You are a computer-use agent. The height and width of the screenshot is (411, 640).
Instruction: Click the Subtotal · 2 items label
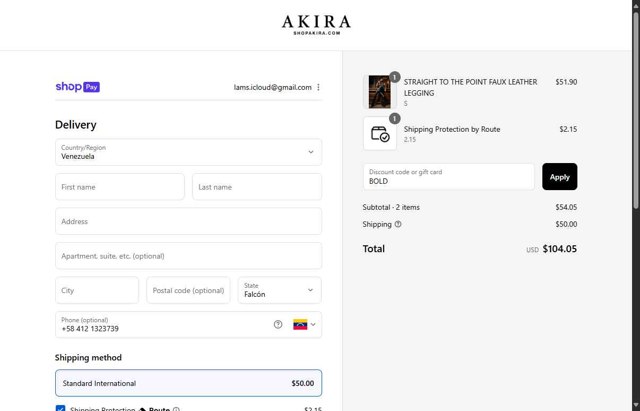pyautogui.click(x=391, y=207)
